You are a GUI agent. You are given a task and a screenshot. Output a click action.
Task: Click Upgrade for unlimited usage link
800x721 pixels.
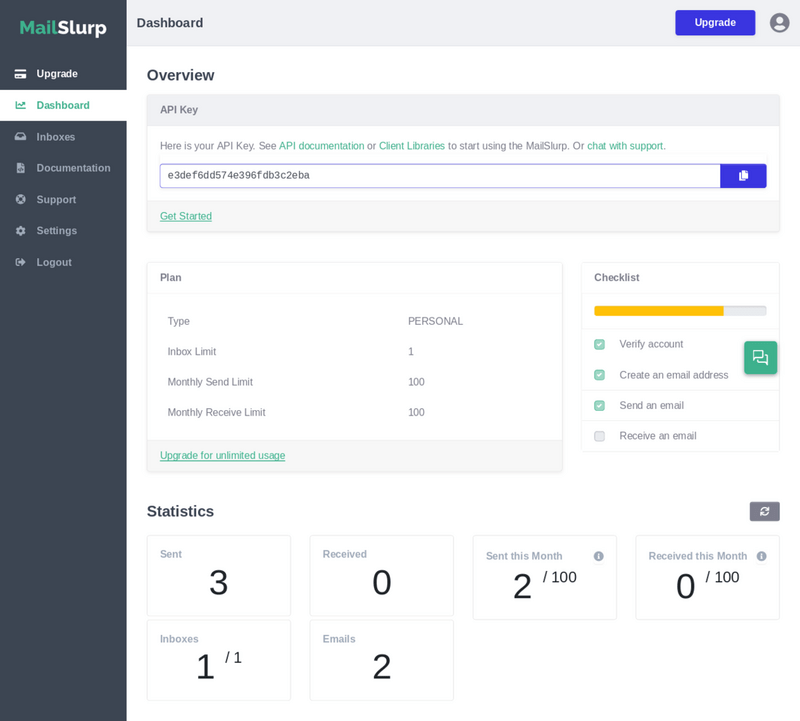pos(222,455)
